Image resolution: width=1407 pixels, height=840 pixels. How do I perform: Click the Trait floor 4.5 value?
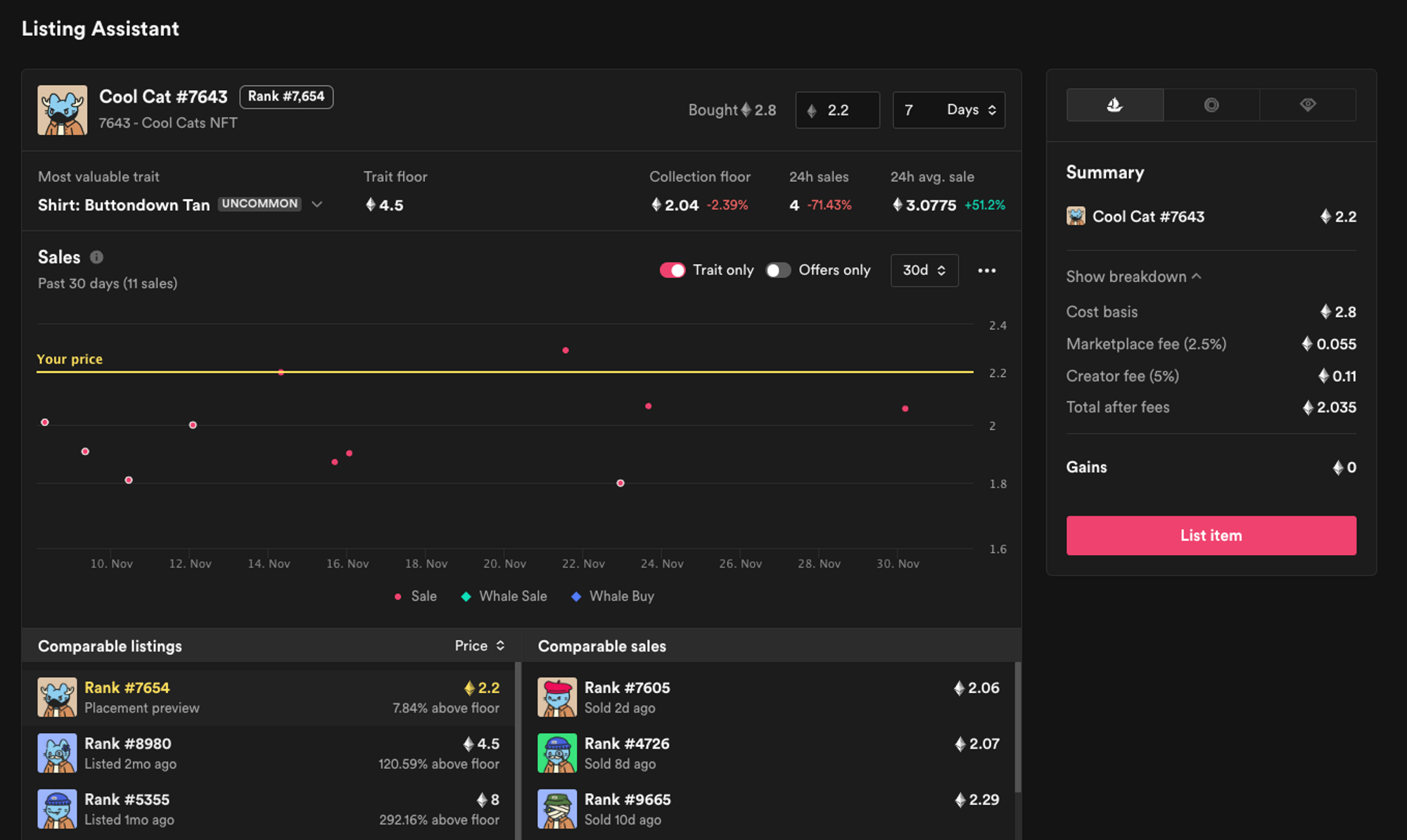(x=384, y=205)
